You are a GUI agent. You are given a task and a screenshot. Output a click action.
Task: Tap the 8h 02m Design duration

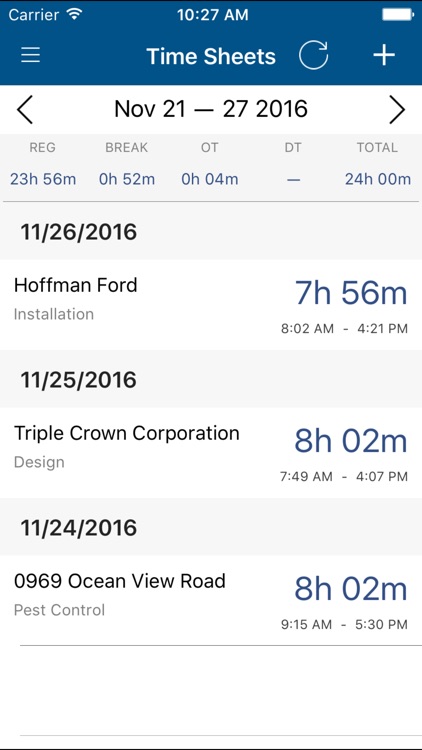[x=351, y=441]
